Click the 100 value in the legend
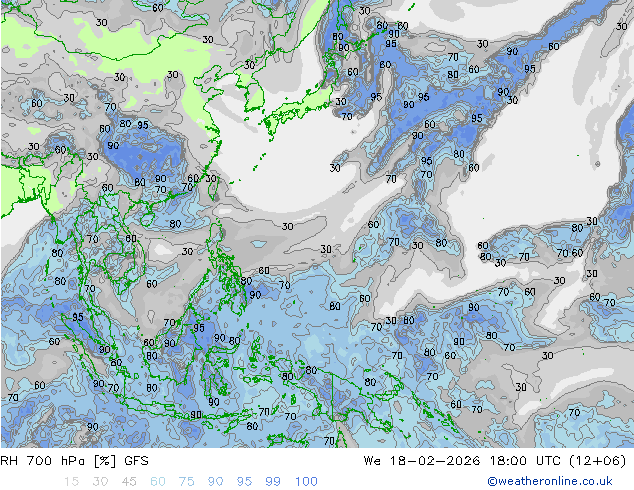634x490 pixels. pos(306,482)
